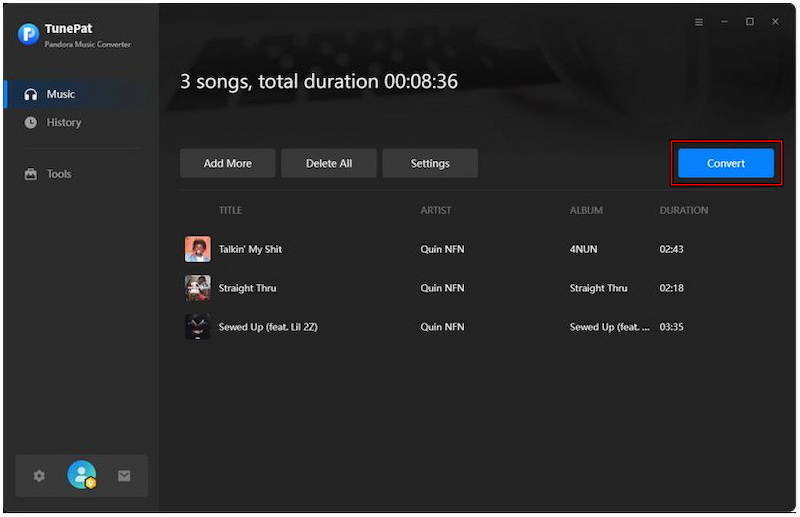800x517 pixels.
Task: Open the user account avatar icon
Action: (82, 475)
